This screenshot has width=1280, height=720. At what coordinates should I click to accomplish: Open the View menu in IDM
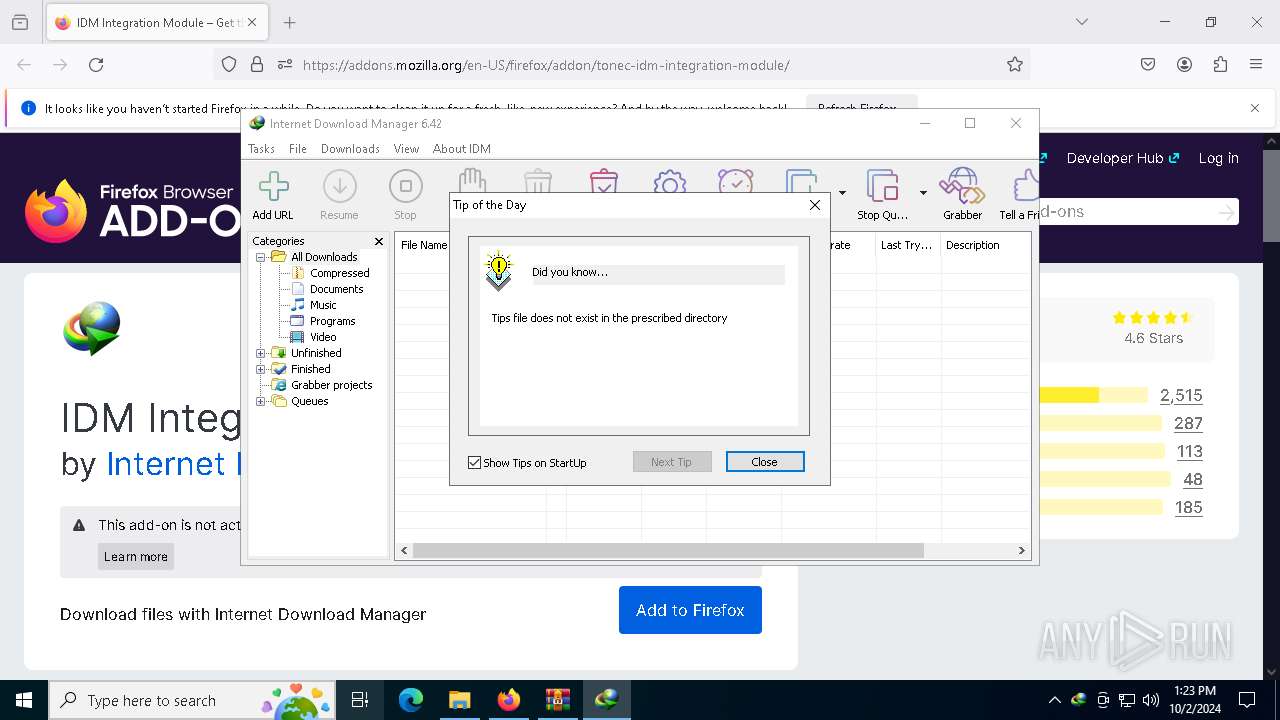[406, 149]
